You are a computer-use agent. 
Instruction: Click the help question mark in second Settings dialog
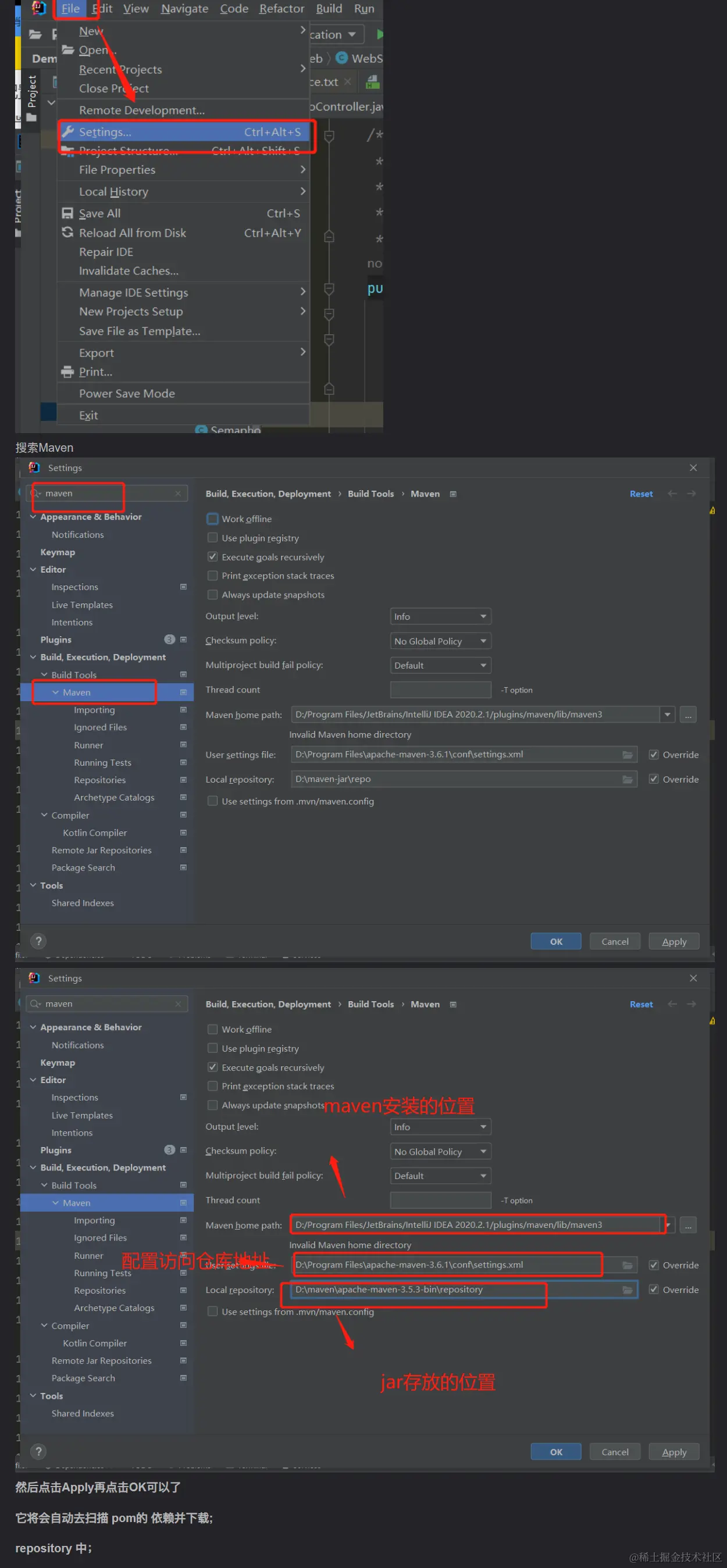click(x=38, y=1452)
